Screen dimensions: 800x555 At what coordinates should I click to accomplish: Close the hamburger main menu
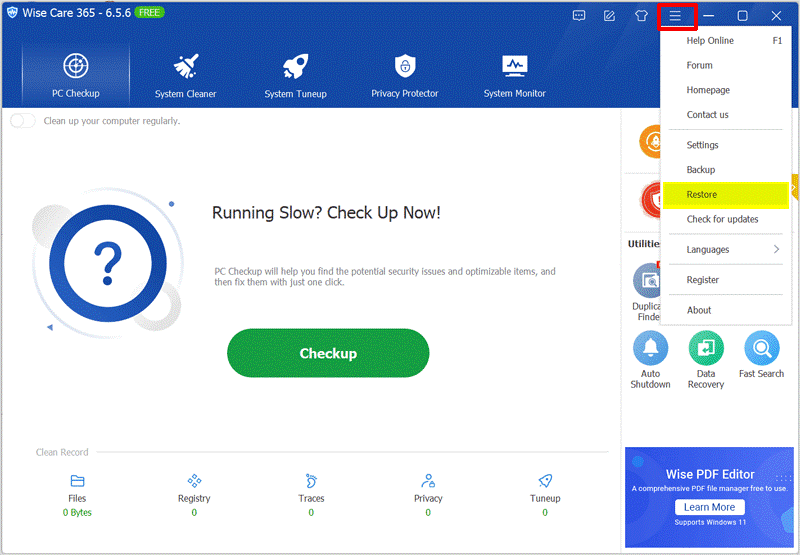pyautogui.click(x=676, y=16)
